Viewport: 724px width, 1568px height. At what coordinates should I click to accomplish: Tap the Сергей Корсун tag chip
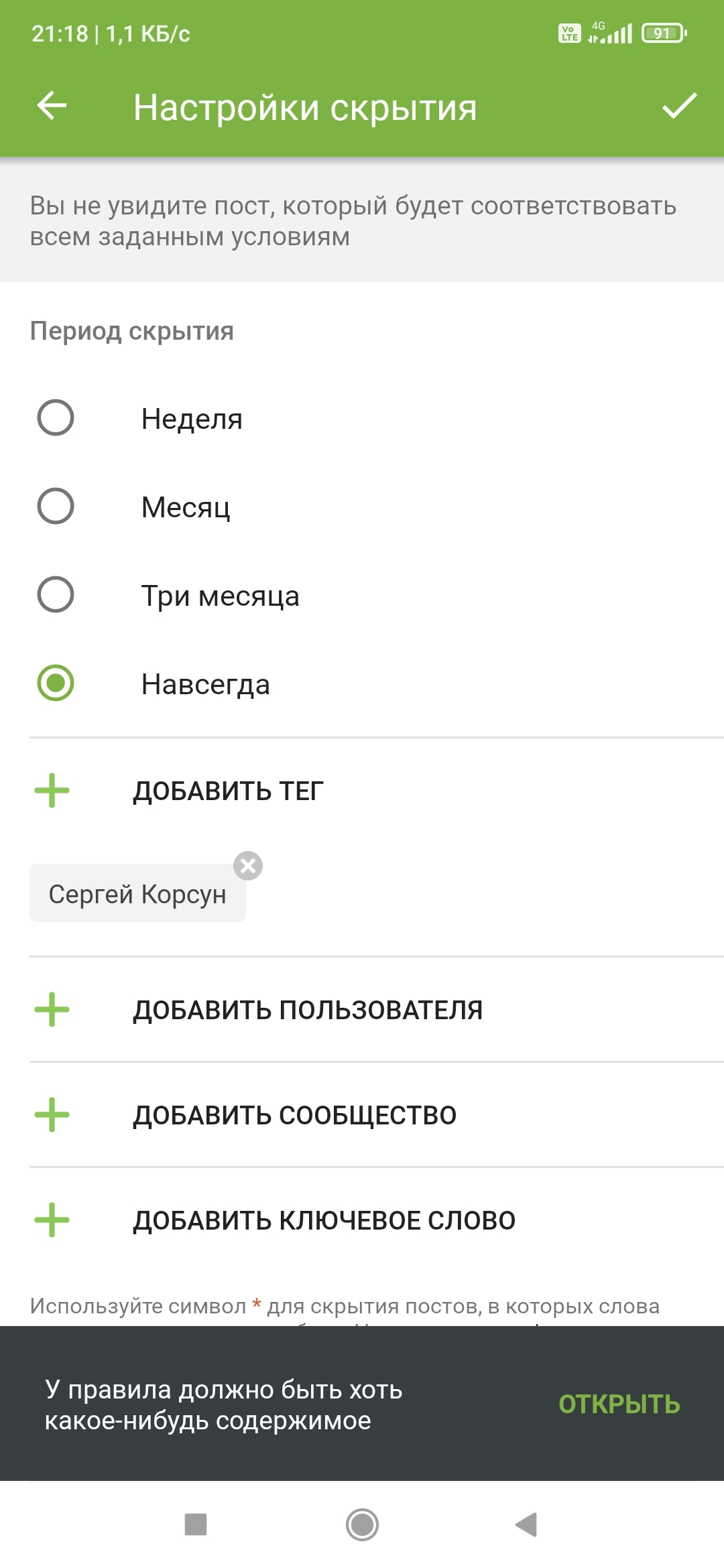[x=137, y=895]
